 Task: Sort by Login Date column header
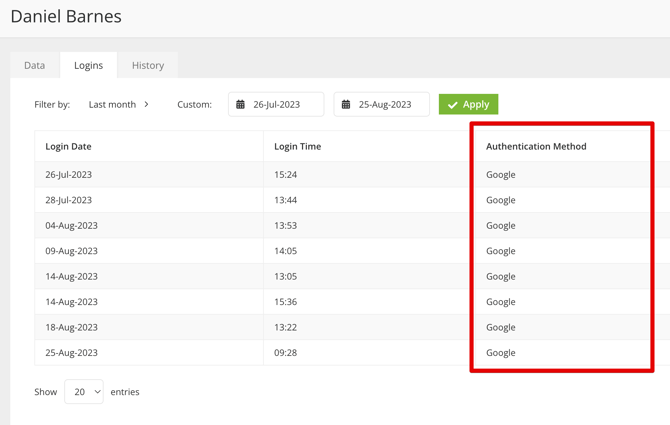[68, 146]
